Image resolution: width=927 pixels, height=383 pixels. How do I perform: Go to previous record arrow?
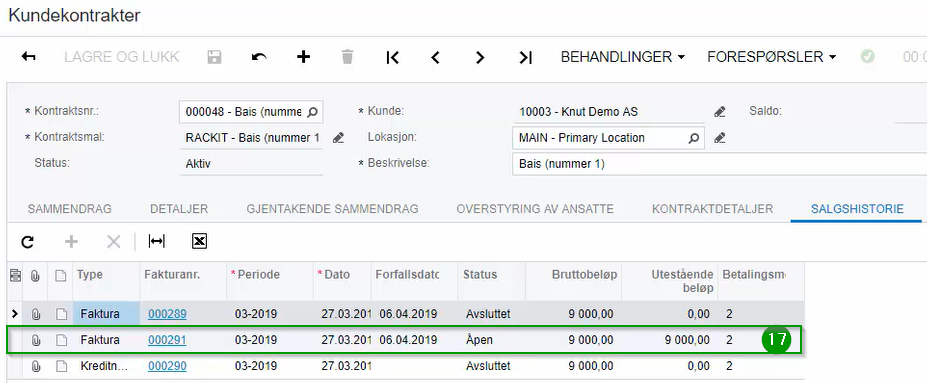[x=436, y=57]
